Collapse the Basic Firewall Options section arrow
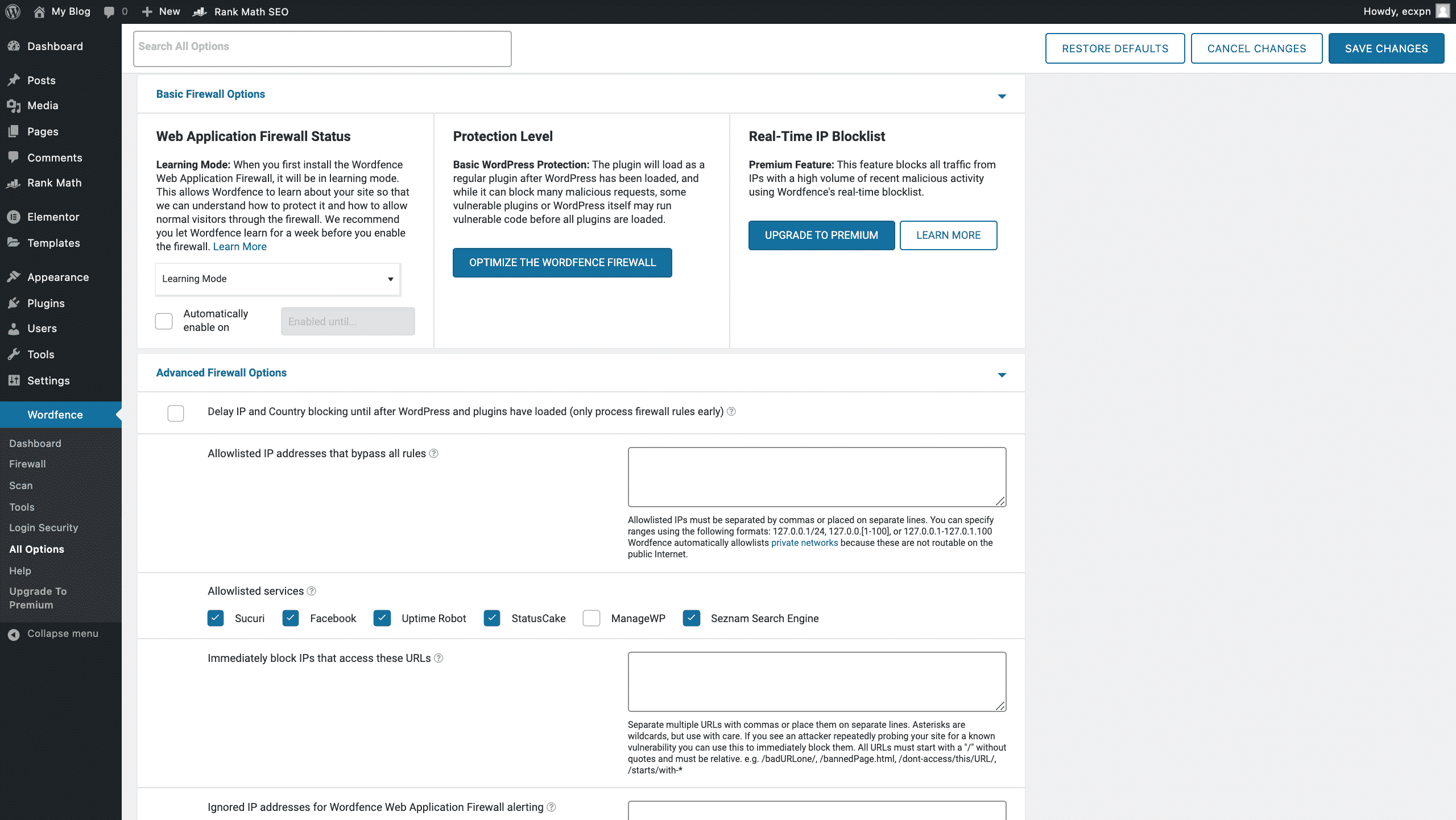 [x=1002, y=96]
